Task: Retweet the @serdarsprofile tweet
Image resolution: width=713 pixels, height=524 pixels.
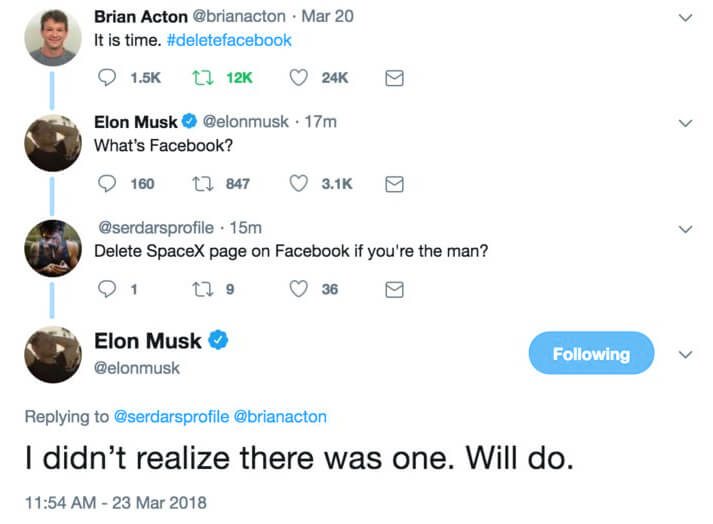Action: (x=199, y=289)
